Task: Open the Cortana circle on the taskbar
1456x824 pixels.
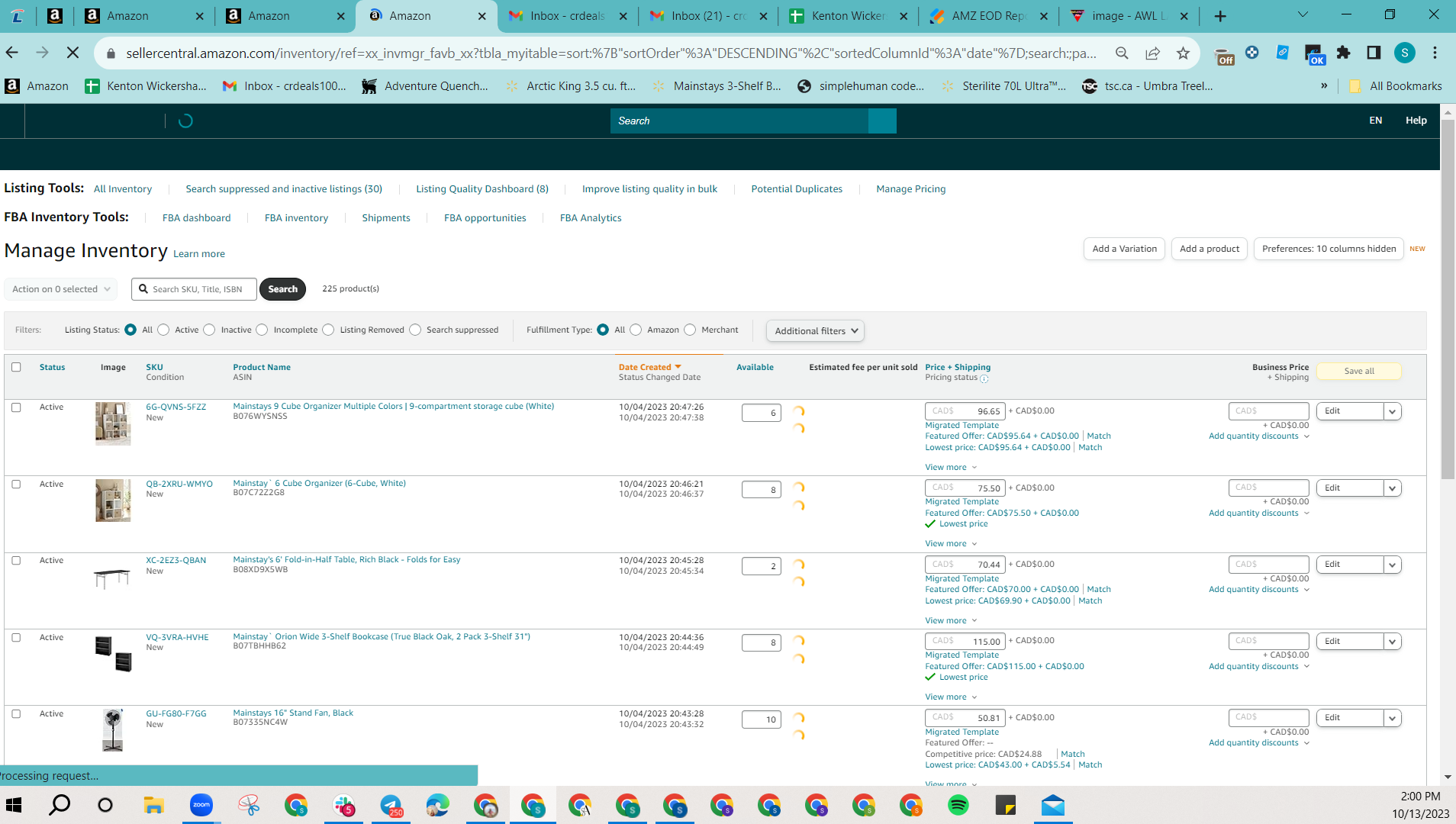Action: click(x=105, y=805)
